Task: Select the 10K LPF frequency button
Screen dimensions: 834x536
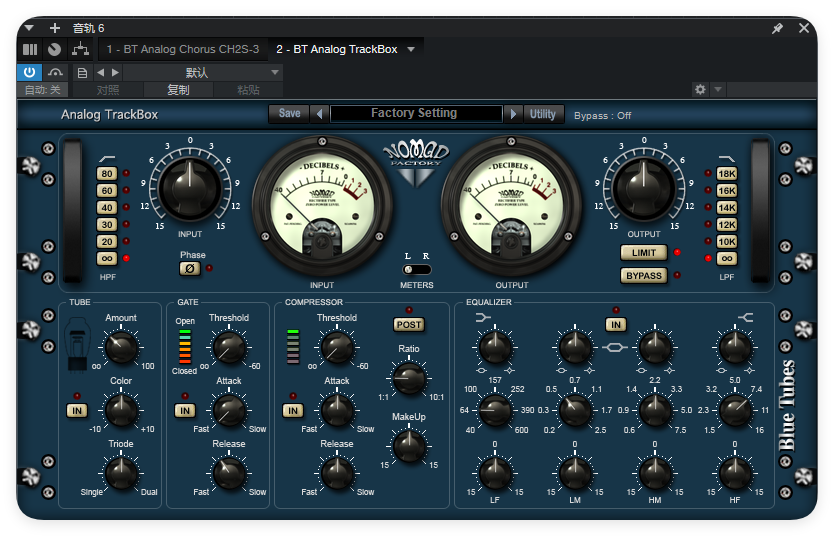Action: click(727, 241)
